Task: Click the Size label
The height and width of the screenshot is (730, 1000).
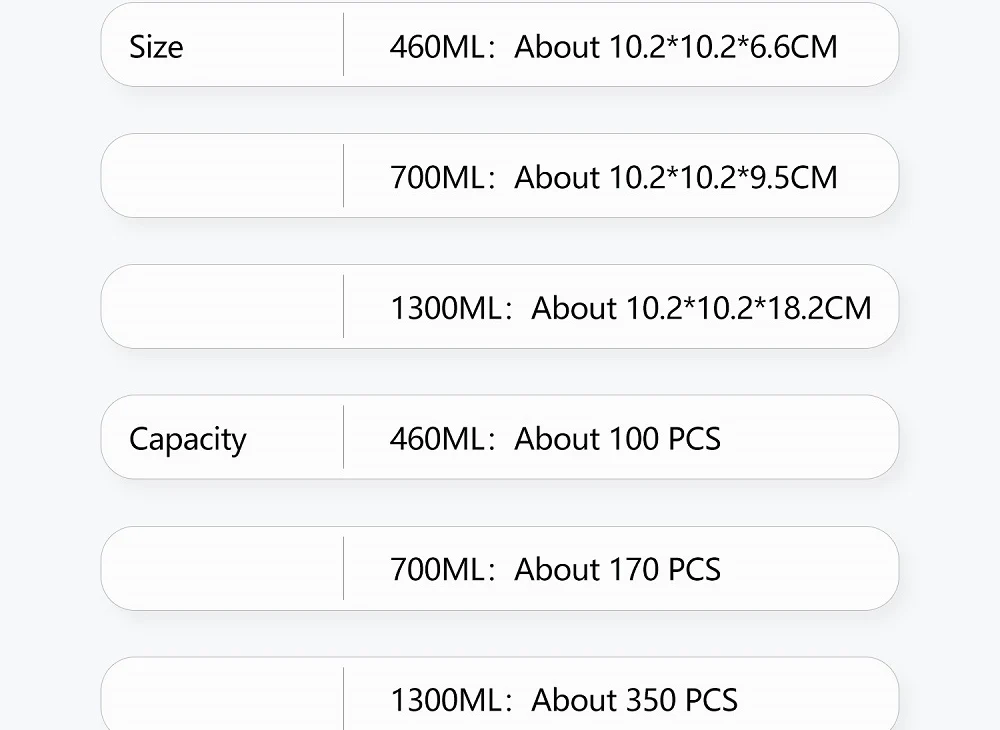Action: 156,47
